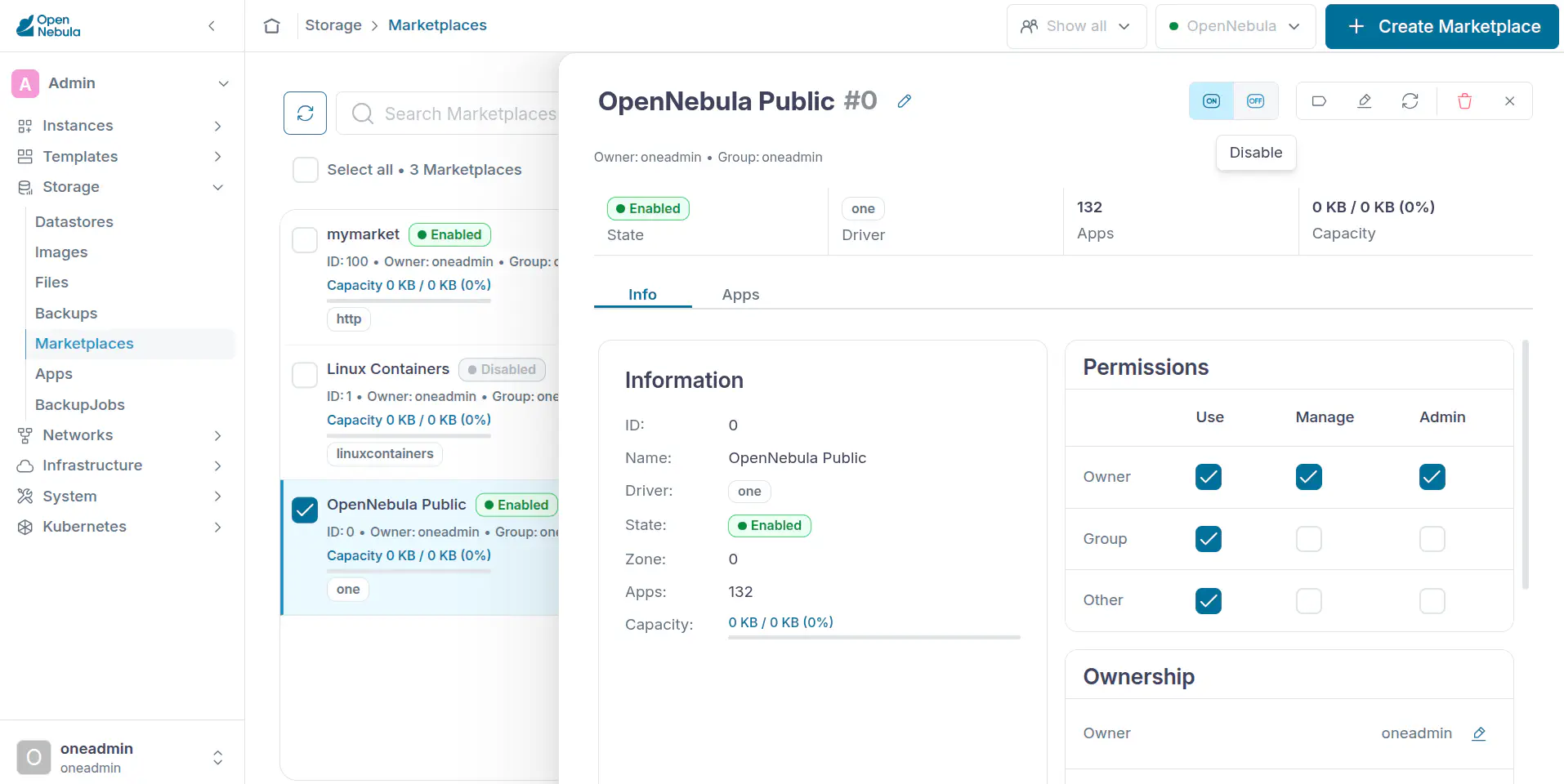The width and height of the screenshot is (1564, 784).
Task: Check the Linux Containers row checkbox
Action: click(305, 375)
